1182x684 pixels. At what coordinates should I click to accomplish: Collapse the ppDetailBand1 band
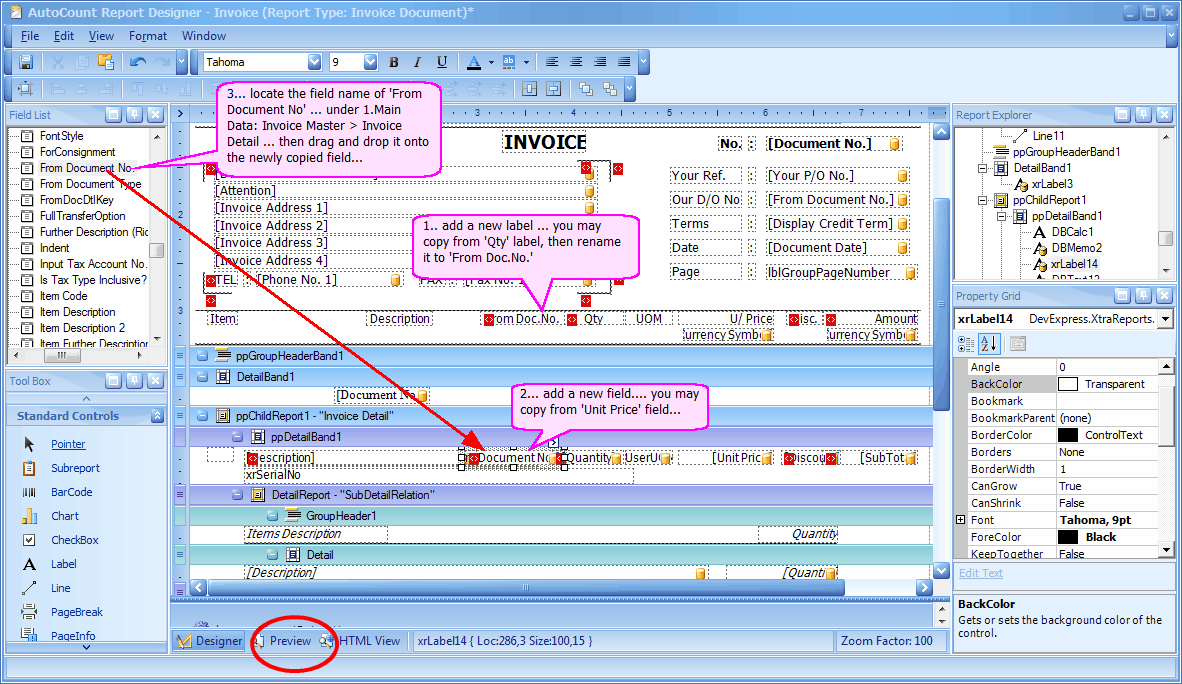click(x=237, y=437)
